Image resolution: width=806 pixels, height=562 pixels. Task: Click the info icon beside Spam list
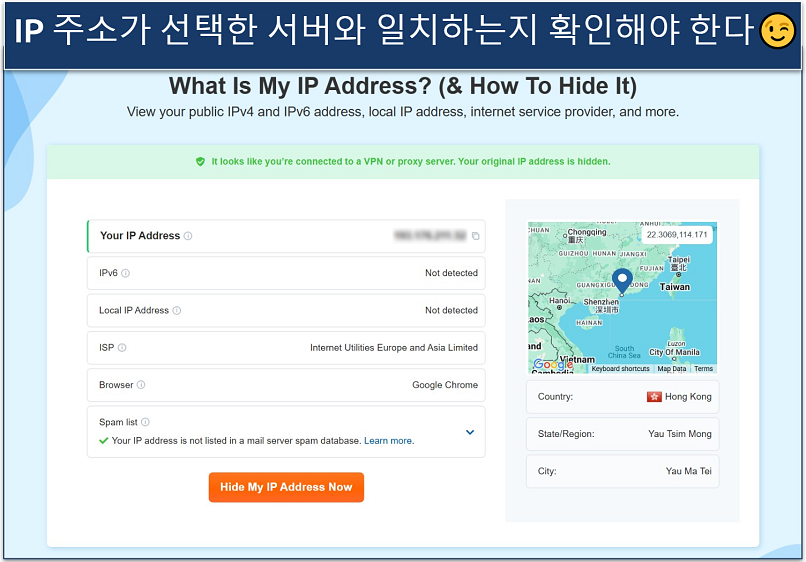145,423
